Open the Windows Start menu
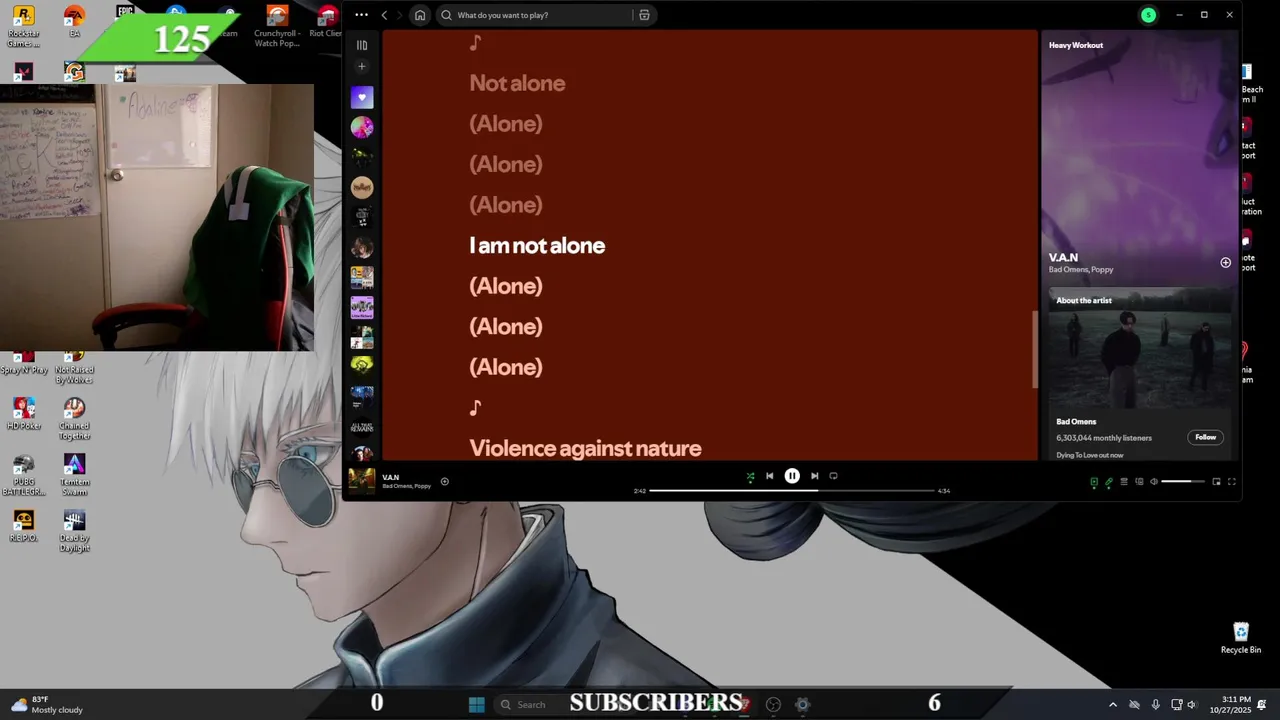This screenshot has width=1280, height=720. point(477,704)
